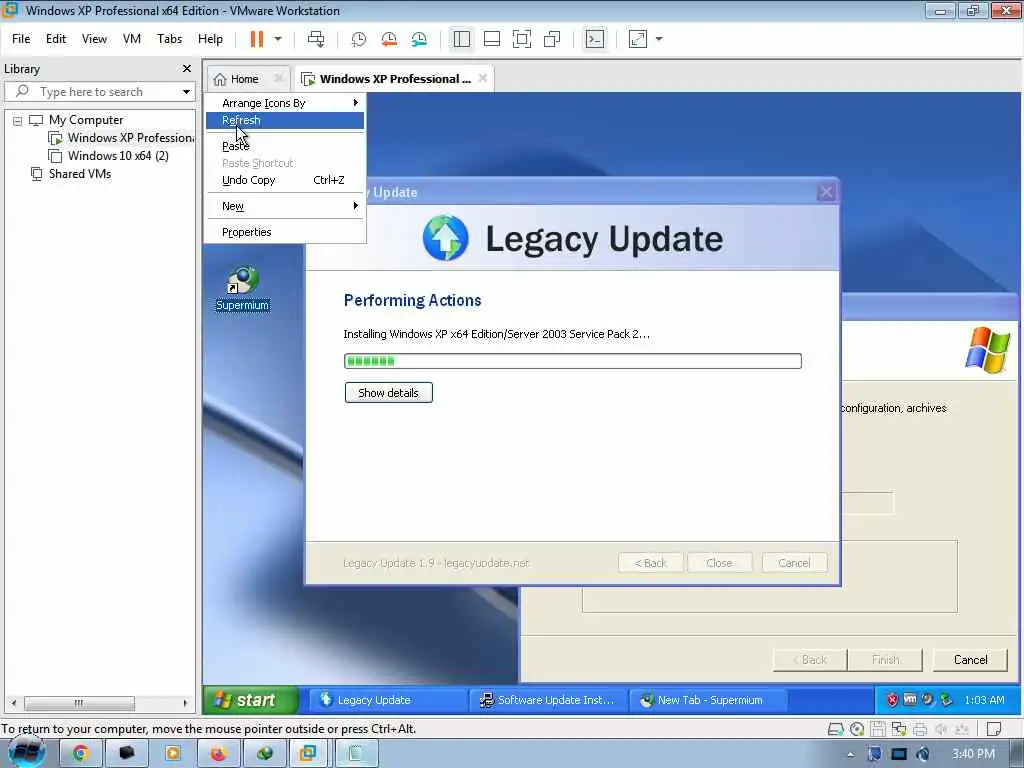Click the network adapter status icon
Image resolution: width=1024 pixels, height=768 pixels.
899,729
